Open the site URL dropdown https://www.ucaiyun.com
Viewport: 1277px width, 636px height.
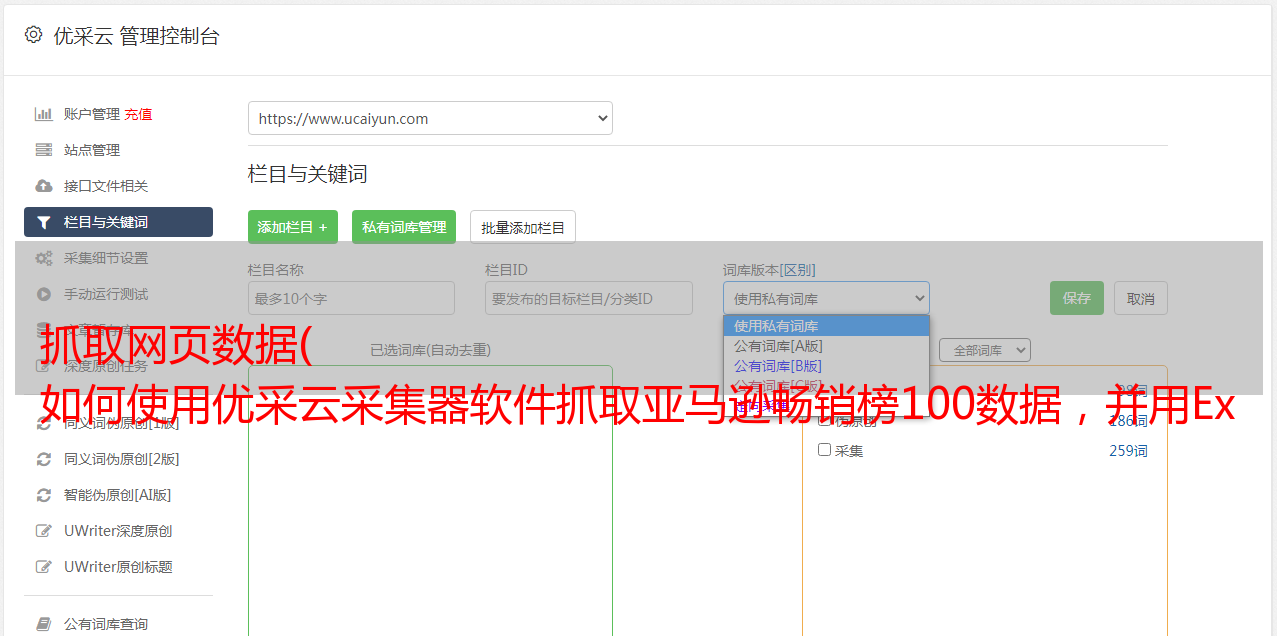[x=430, y=118]
